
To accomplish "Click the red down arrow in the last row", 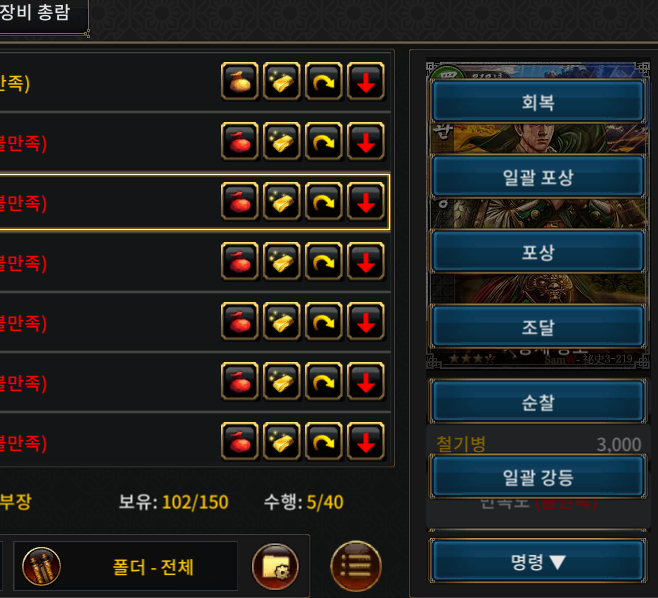I will (366, 441).
